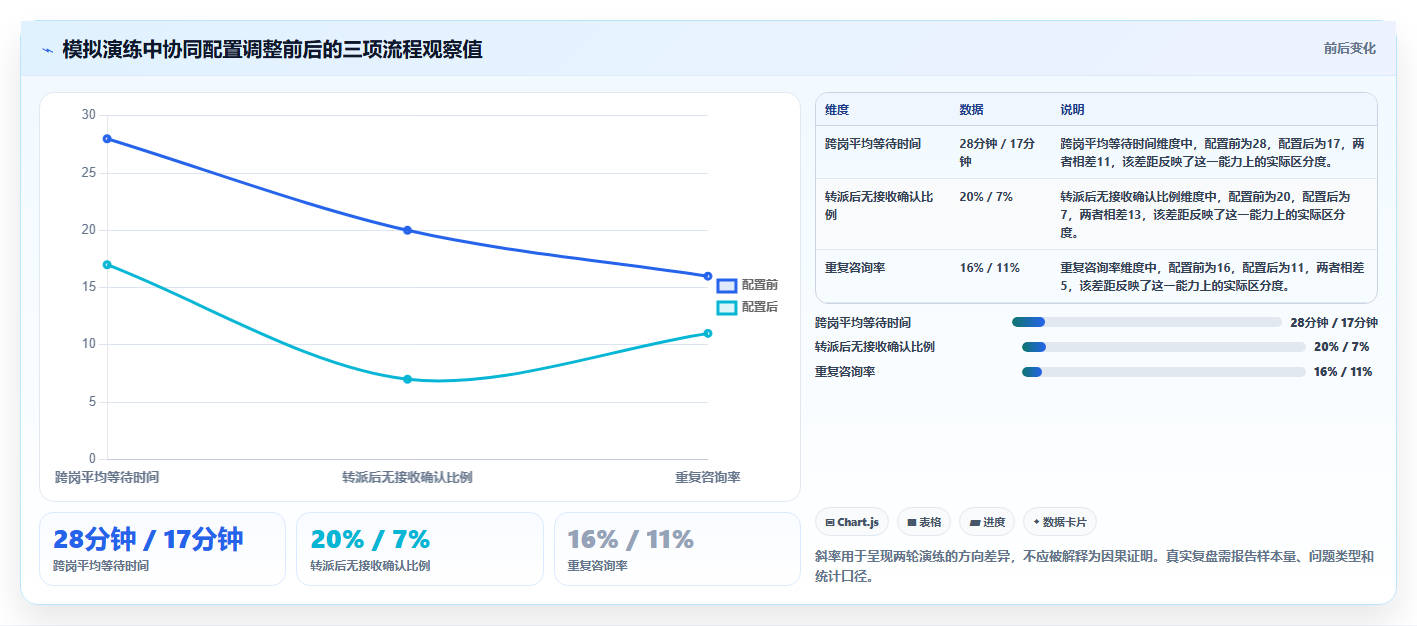Click the icon in the 进度 tag
This screenshot has width=1417, height=626.
(x=975, y=522)
